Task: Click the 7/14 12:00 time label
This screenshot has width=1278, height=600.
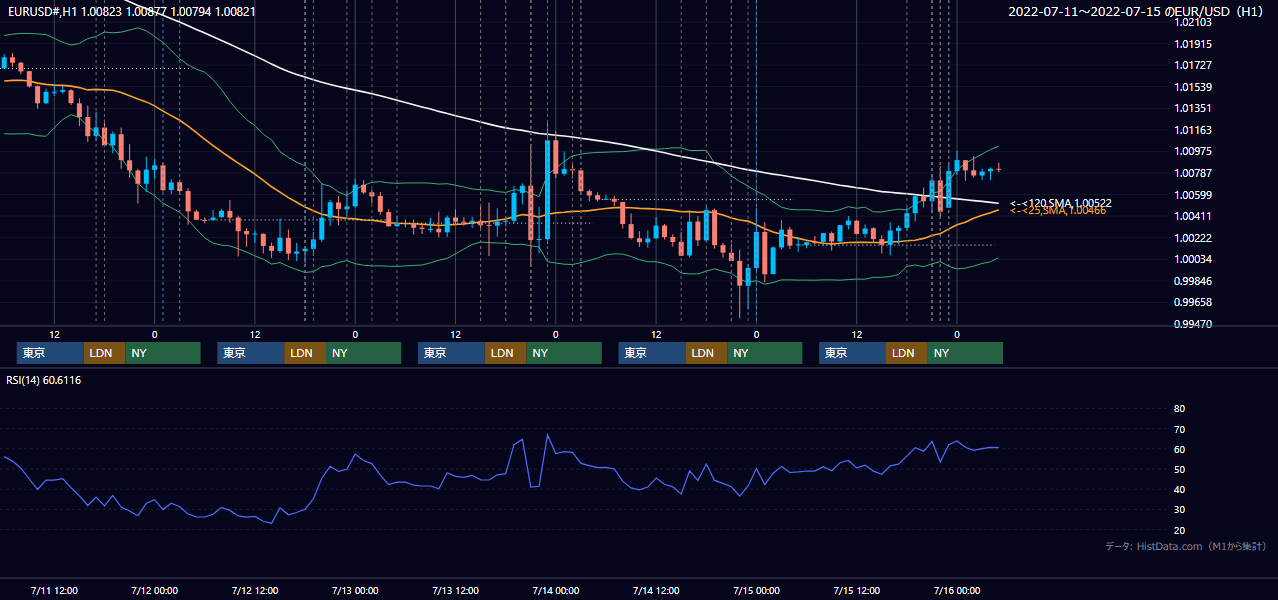Action: click(656, 590)
